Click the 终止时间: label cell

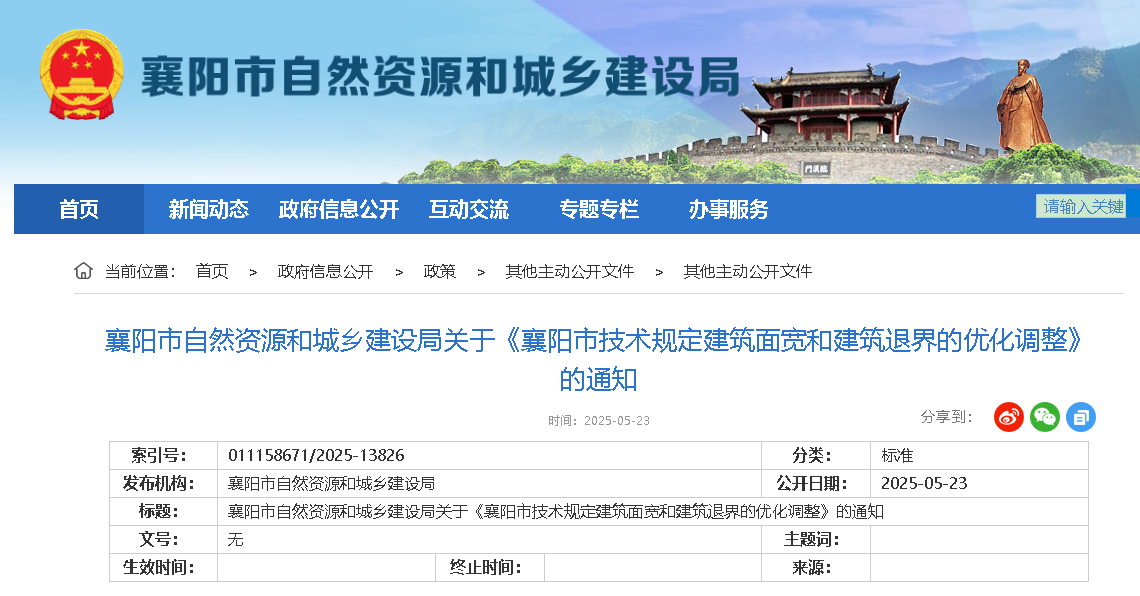[x=490, y=567]
